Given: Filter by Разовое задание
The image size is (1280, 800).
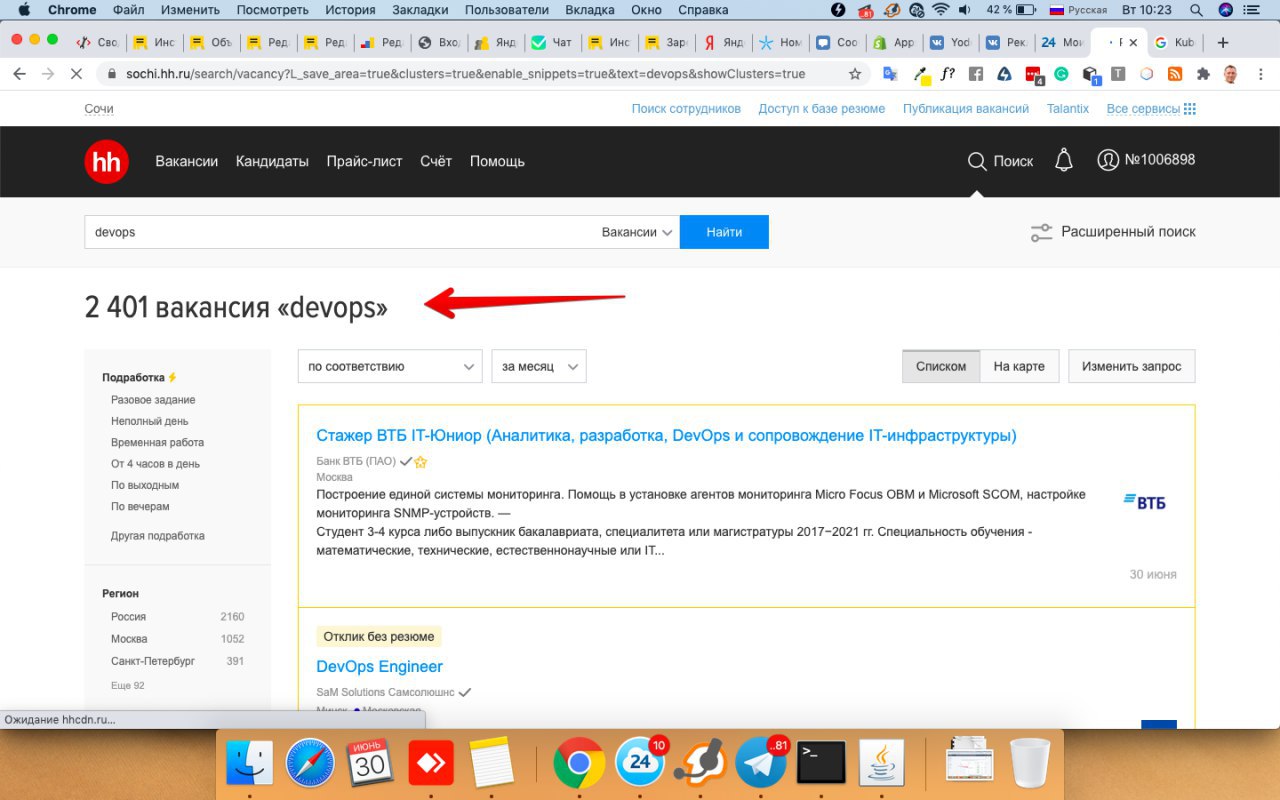Looking at the screenshot, I should click(x=153, y=400).
